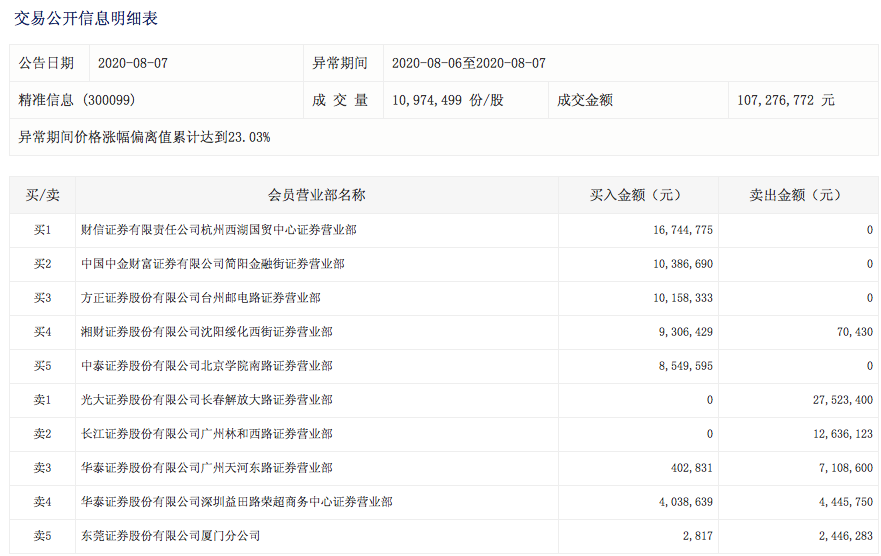Select buy amount 402,831
881x556 pixels.
(x=692, y=468)
